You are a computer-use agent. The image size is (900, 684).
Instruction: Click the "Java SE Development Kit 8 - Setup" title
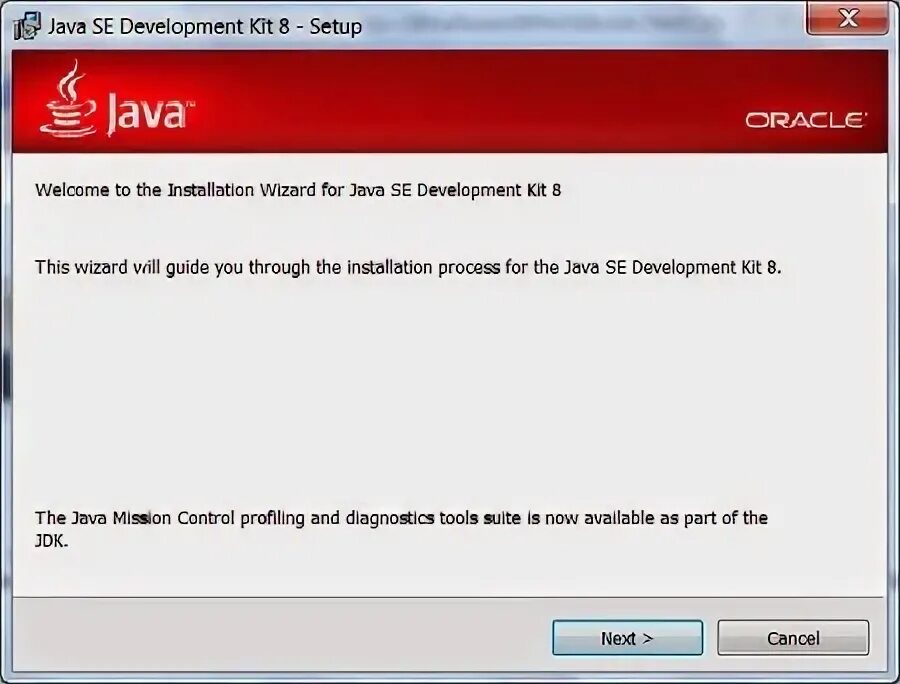205,26
